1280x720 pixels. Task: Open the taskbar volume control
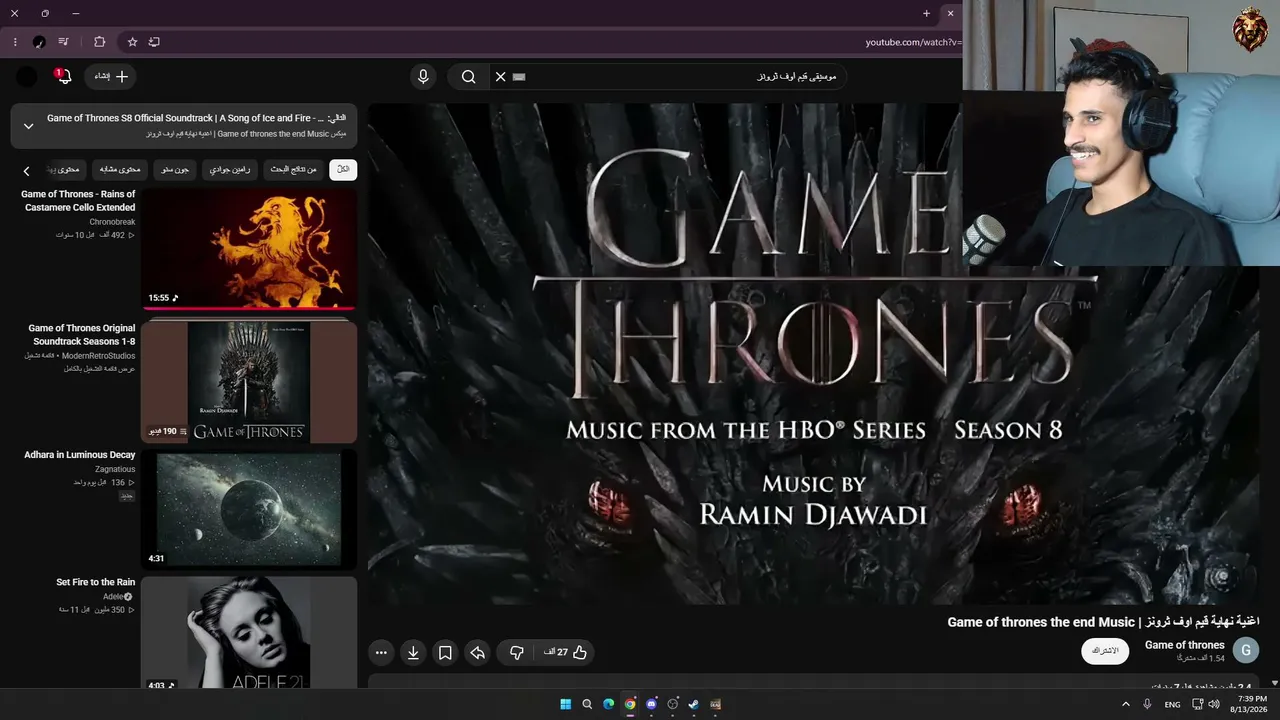1214,704
